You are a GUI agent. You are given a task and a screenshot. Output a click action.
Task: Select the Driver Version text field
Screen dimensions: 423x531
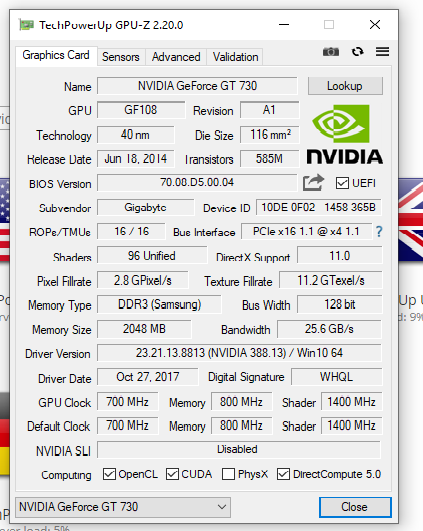[239, 353]
